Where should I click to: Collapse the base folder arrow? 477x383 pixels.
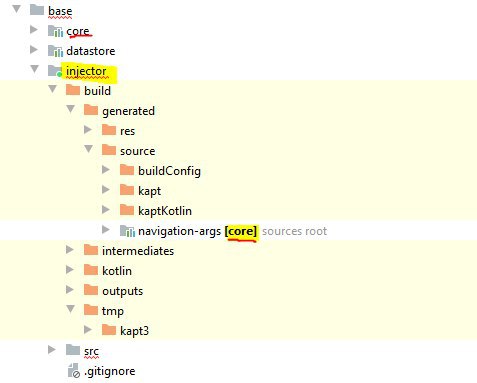coord(16,9)
